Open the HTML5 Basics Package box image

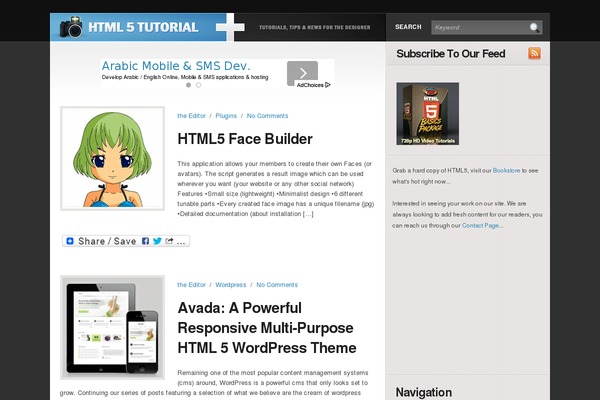pyautogui.click(x=428, y=114)
